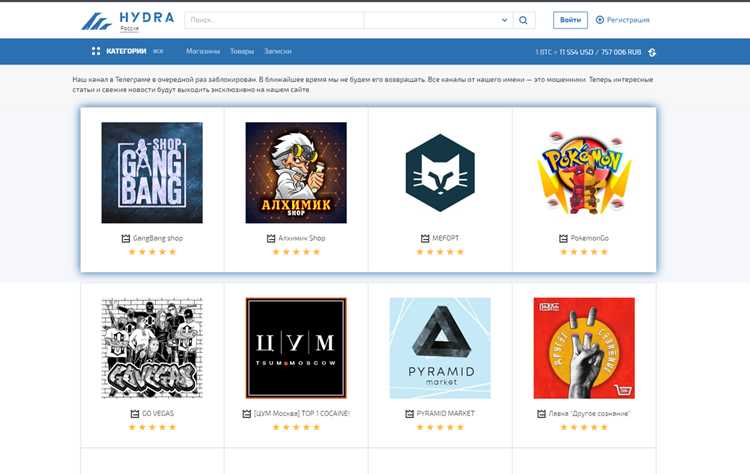Open the Магазины menu item

tap(203, 51)
